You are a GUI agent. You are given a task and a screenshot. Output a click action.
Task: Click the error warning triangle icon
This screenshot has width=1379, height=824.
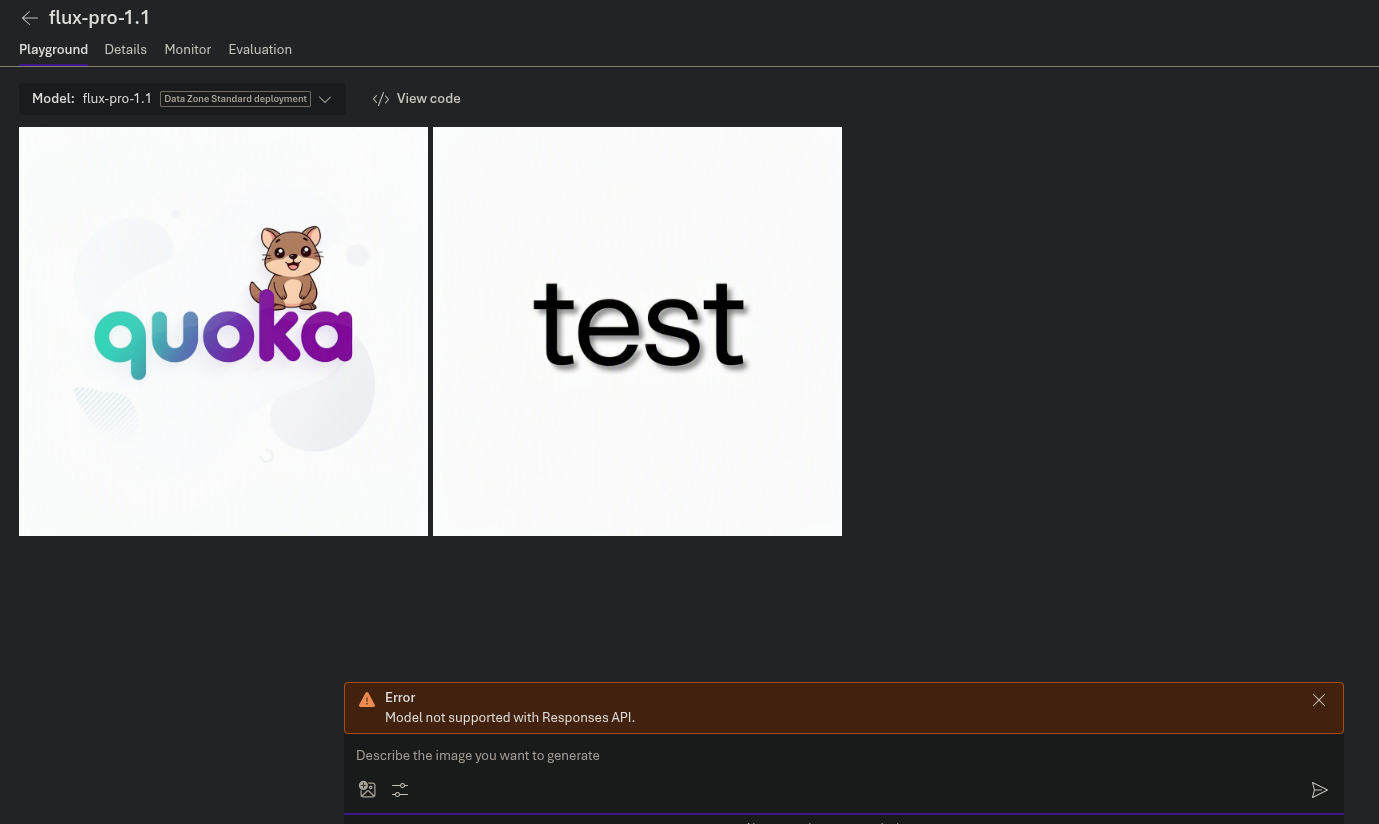tap(367, 700)
